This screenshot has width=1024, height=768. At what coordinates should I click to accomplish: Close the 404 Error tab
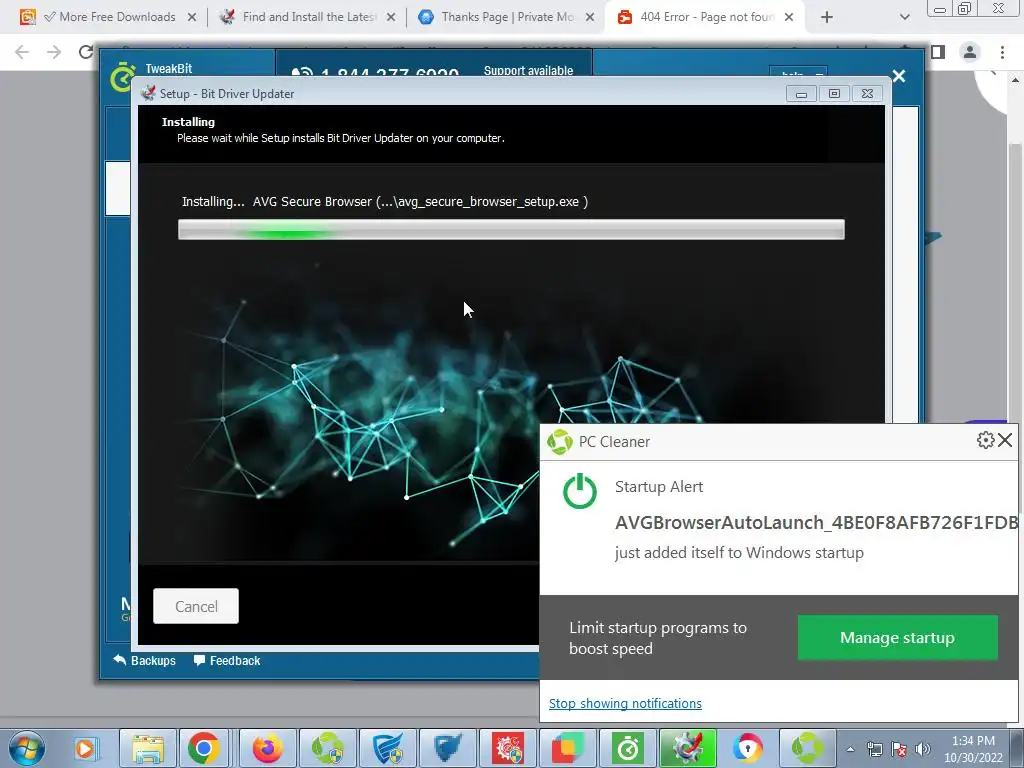click(789, 17)
